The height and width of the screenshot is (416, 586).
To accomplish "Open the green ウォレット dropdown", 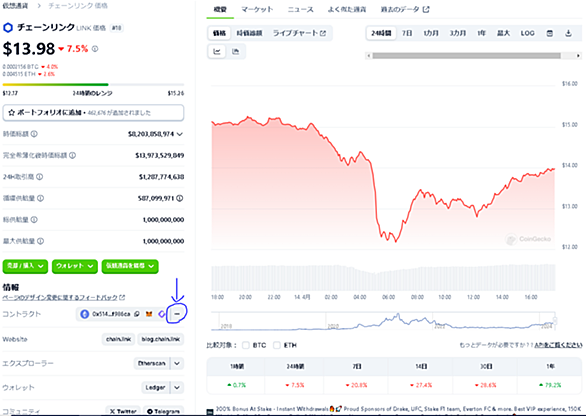I will 75,266.
